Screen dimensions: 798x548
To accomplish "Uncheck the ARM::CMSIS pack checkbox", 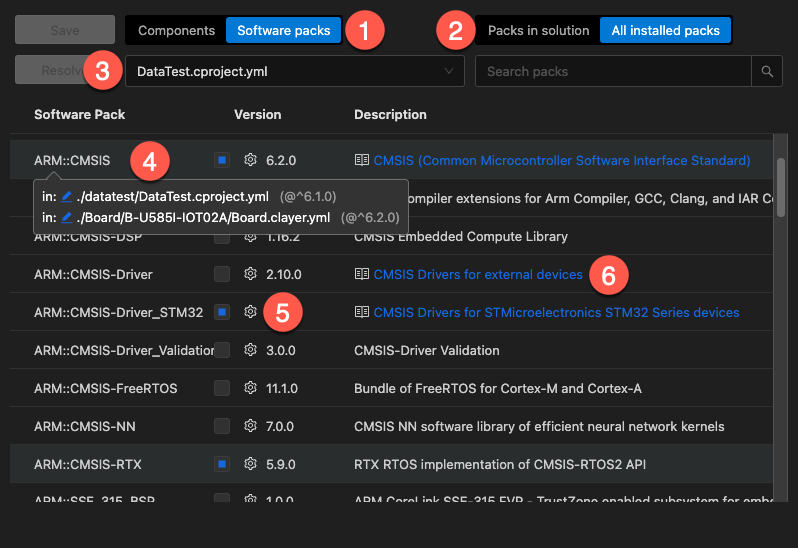I will [x=222, y=160].
